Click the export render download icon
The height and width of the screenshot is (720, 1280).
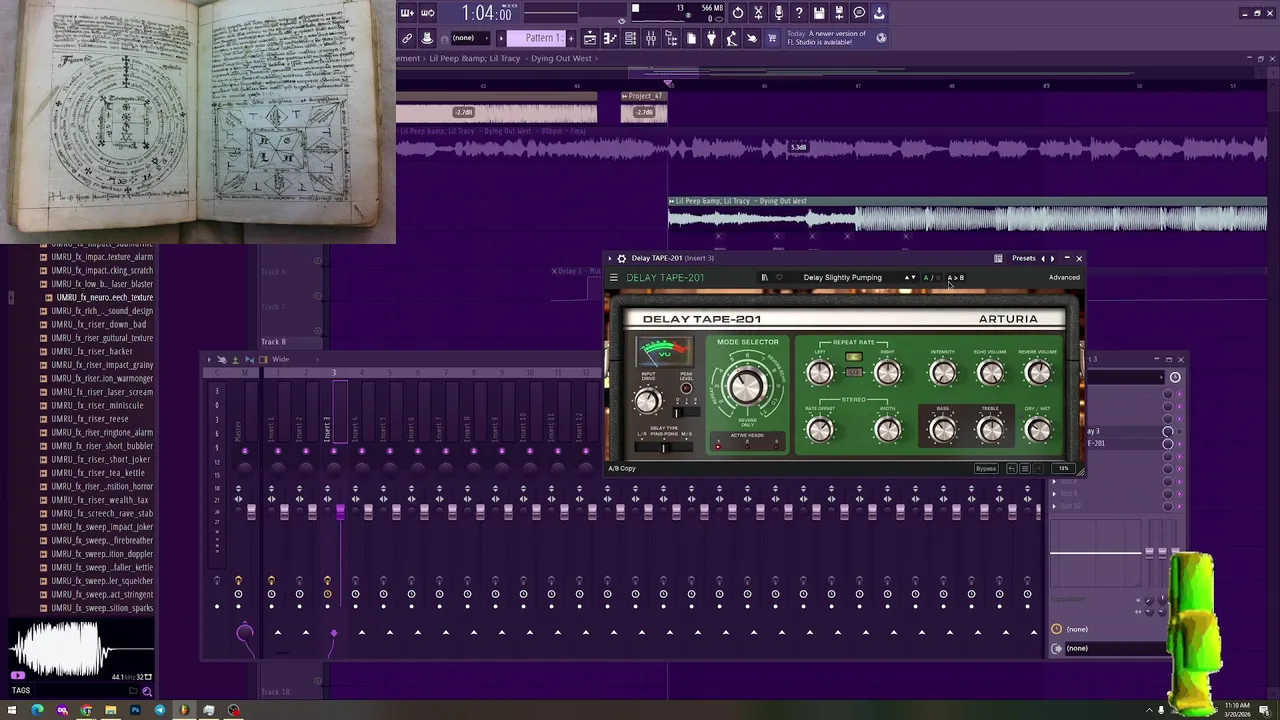(879, 13)
